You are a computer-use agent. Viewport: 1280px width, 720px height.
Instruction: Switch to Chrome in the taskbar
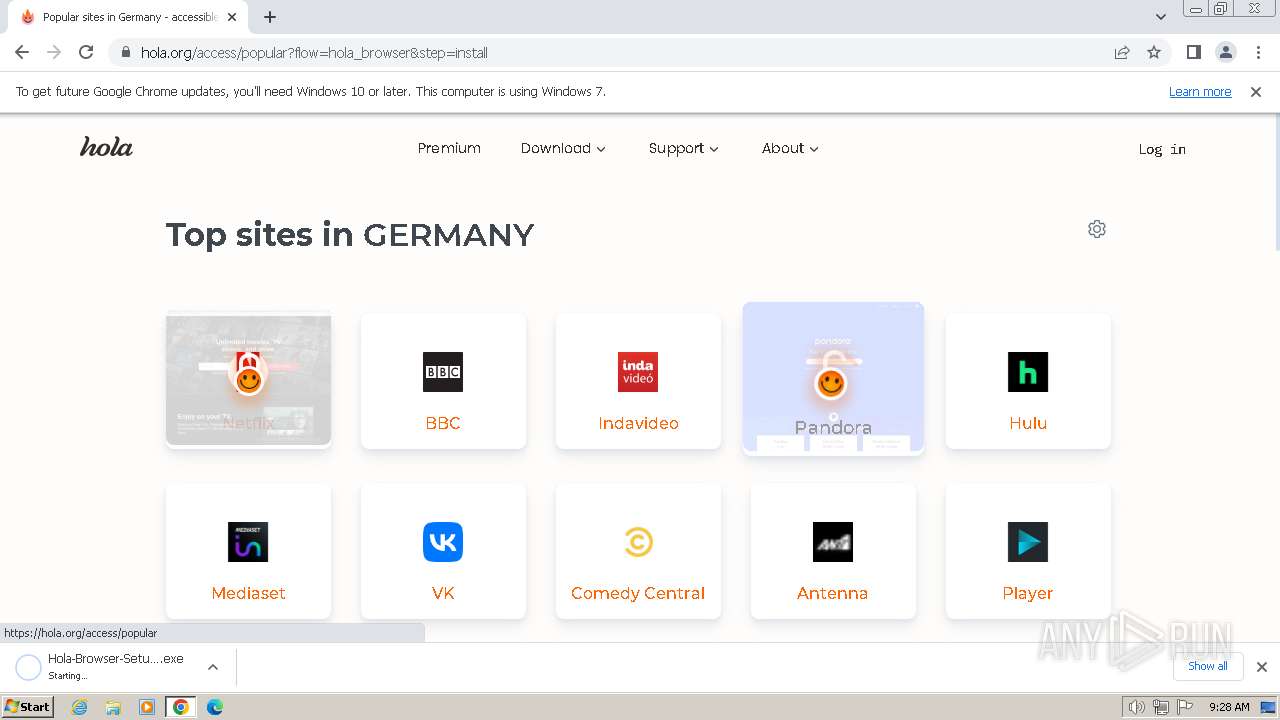pos(181,707)
